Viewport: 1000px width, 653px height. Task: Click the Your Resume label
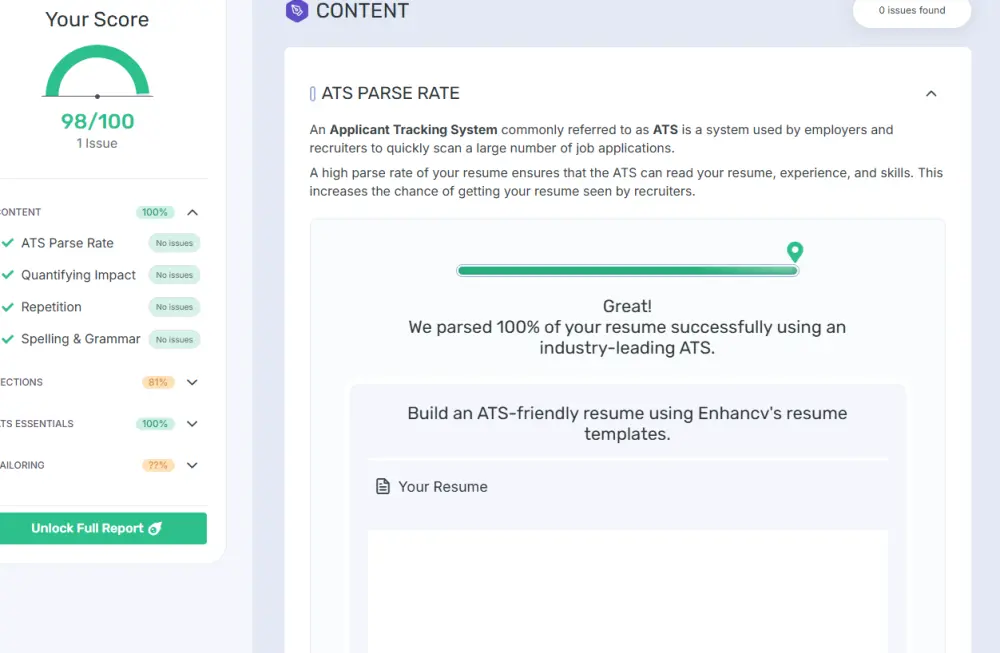point(443,487)
